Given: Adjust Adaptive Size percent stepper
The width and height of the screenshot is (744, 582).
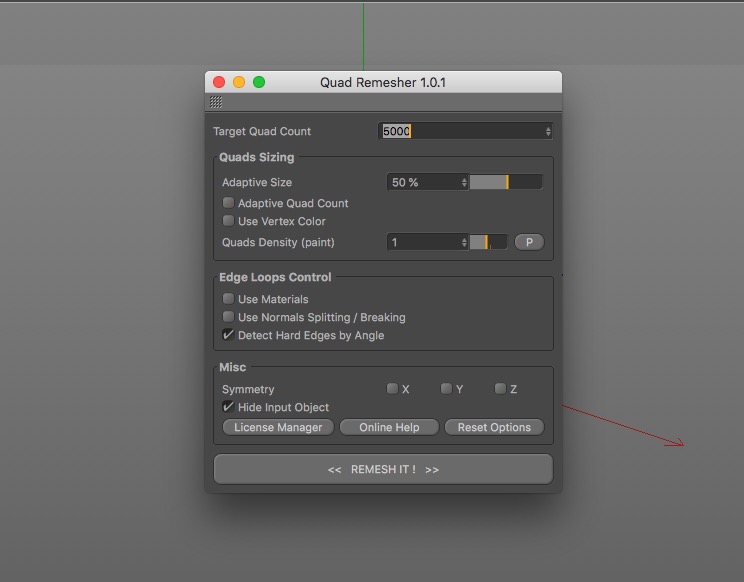Looking at the screenshot, I should pos(464,182).
